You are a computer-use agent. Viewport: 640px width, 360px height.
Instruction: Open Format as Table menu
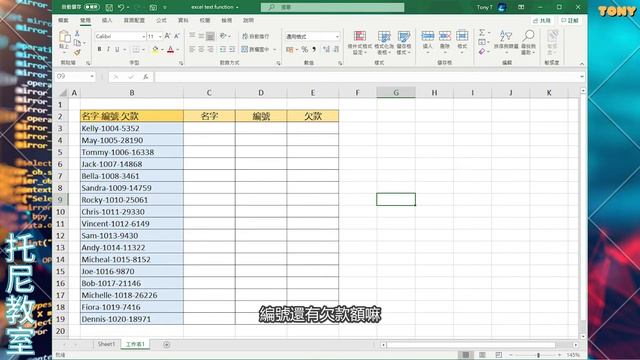click(384, 42)
